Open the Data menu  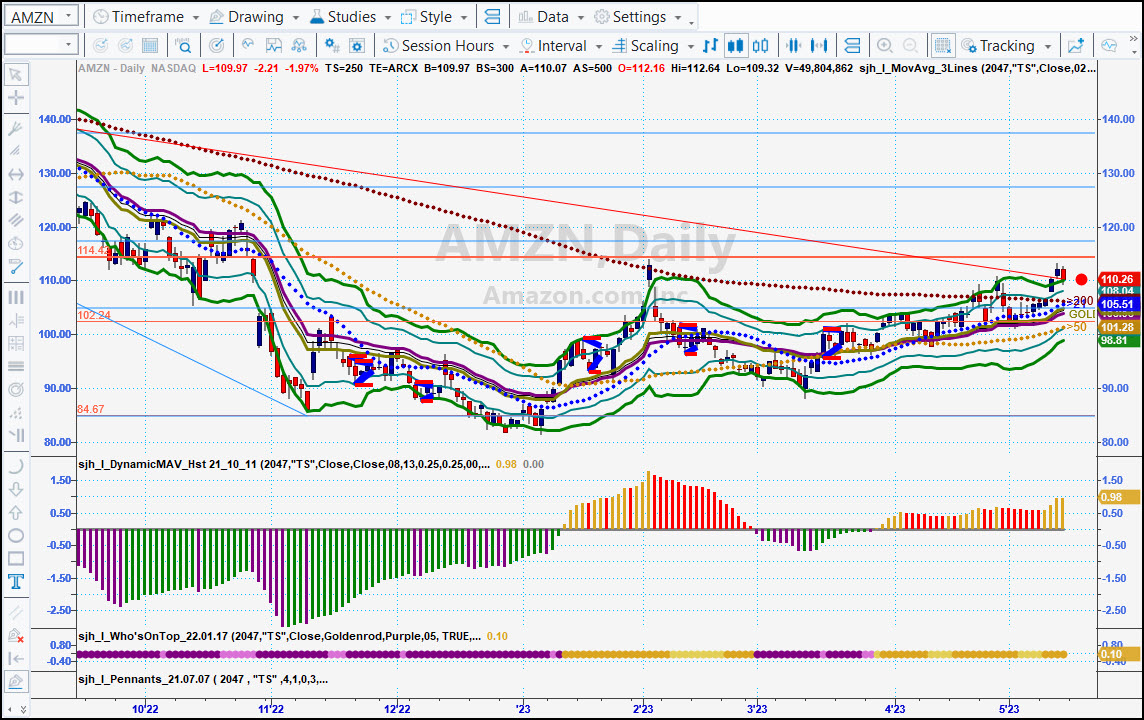[x=552, y=17]
